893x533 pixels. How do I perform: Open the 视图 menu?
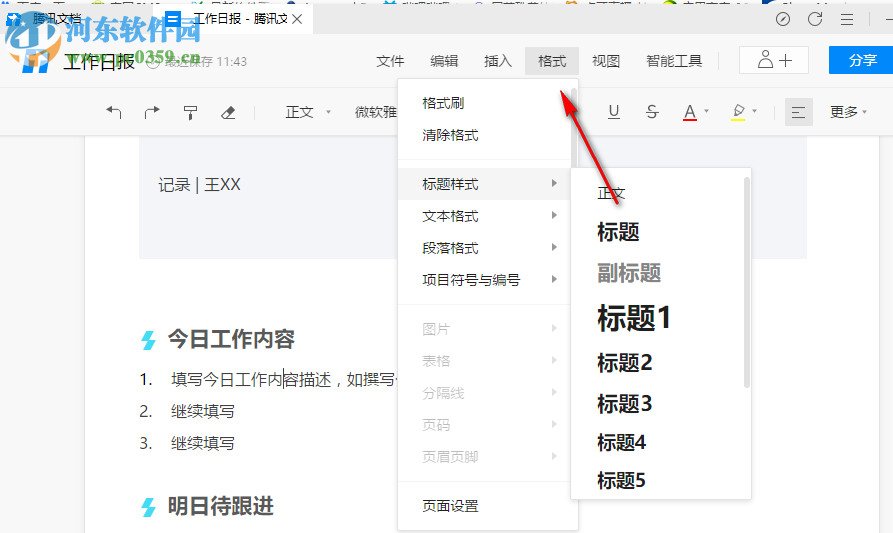tap(606, 61)
